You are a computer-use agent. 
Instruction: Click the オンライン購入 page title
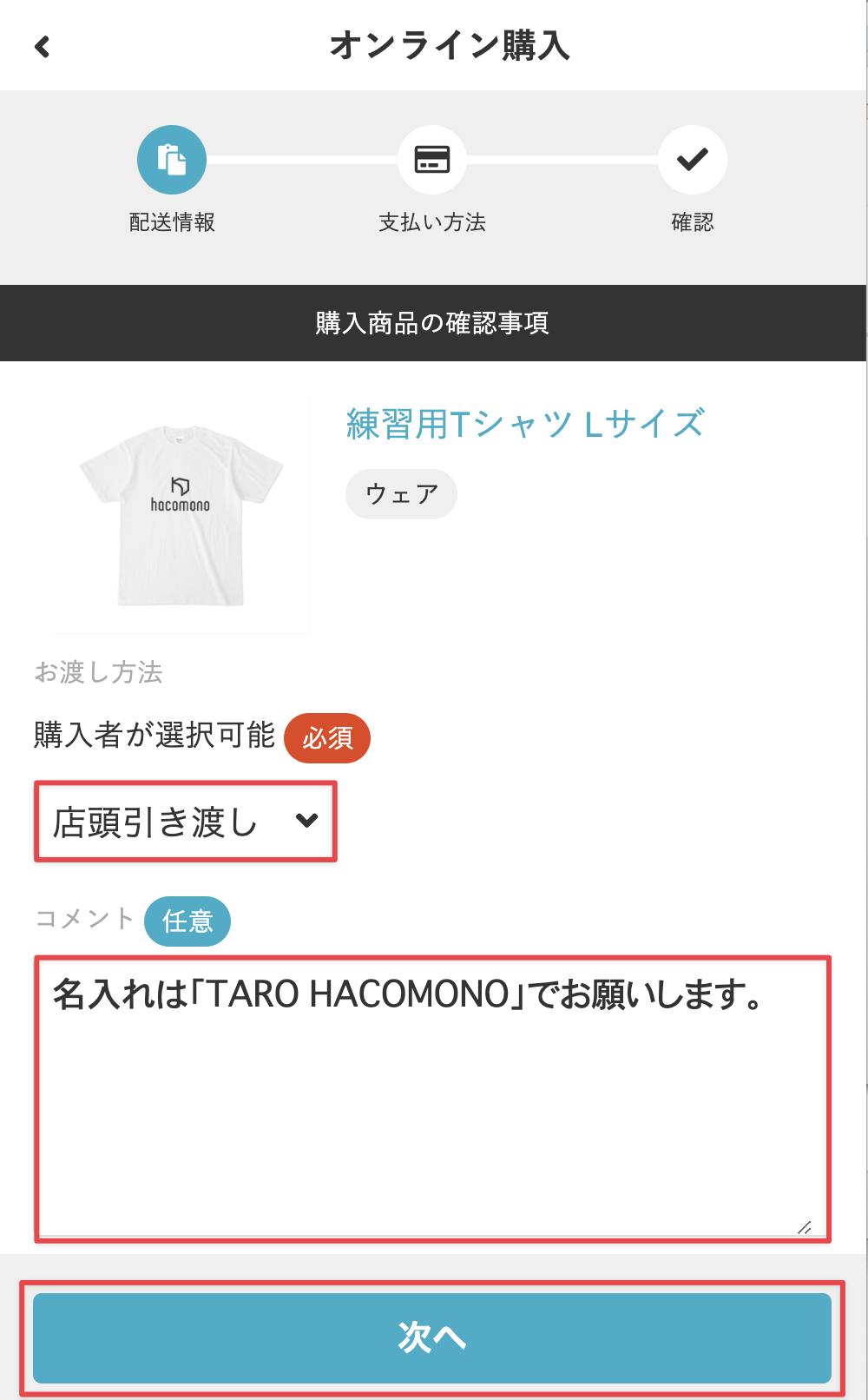click(449, 45)
